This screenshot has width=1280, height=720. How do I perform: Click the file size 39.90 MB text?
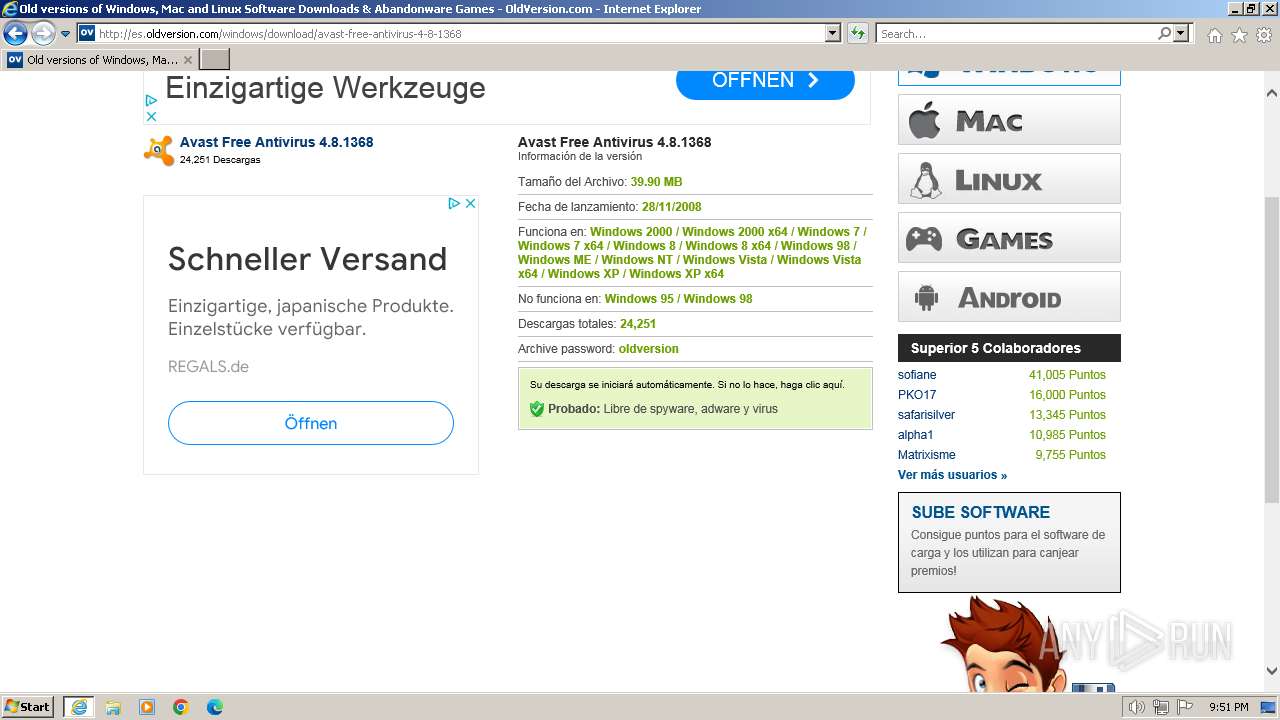656,182
